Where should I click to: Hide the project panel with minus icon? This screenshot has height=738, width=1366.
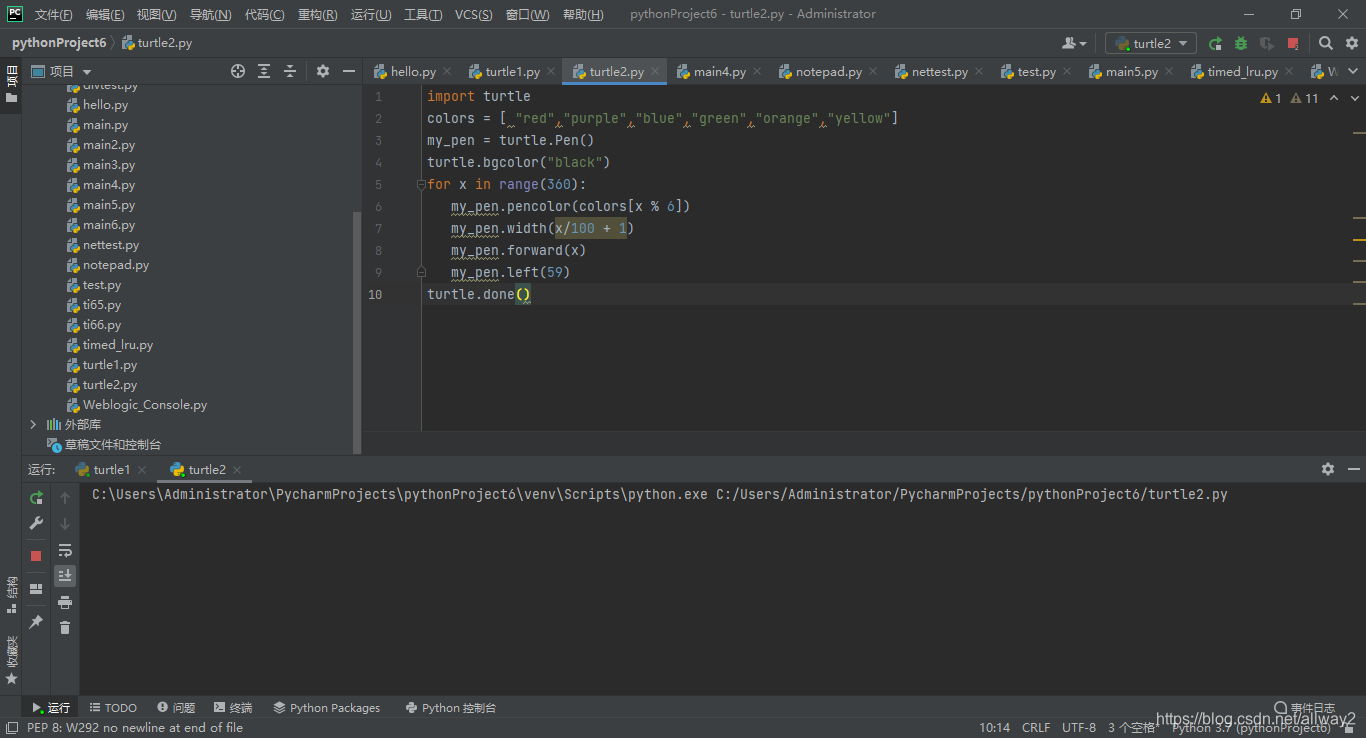(349, 71)
